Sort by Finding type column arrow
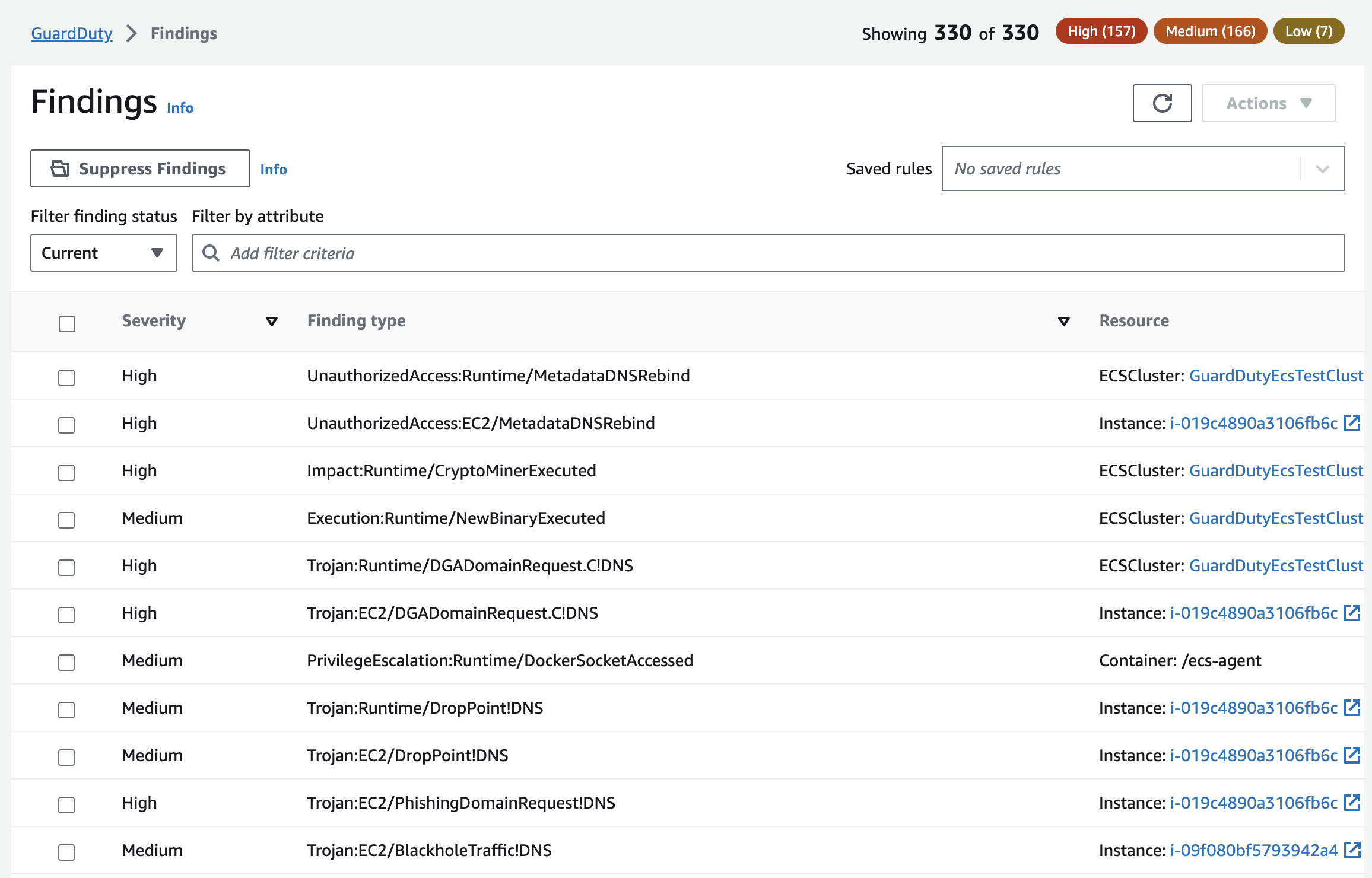The image size is (1372, 878). [x=1063, y=322]
